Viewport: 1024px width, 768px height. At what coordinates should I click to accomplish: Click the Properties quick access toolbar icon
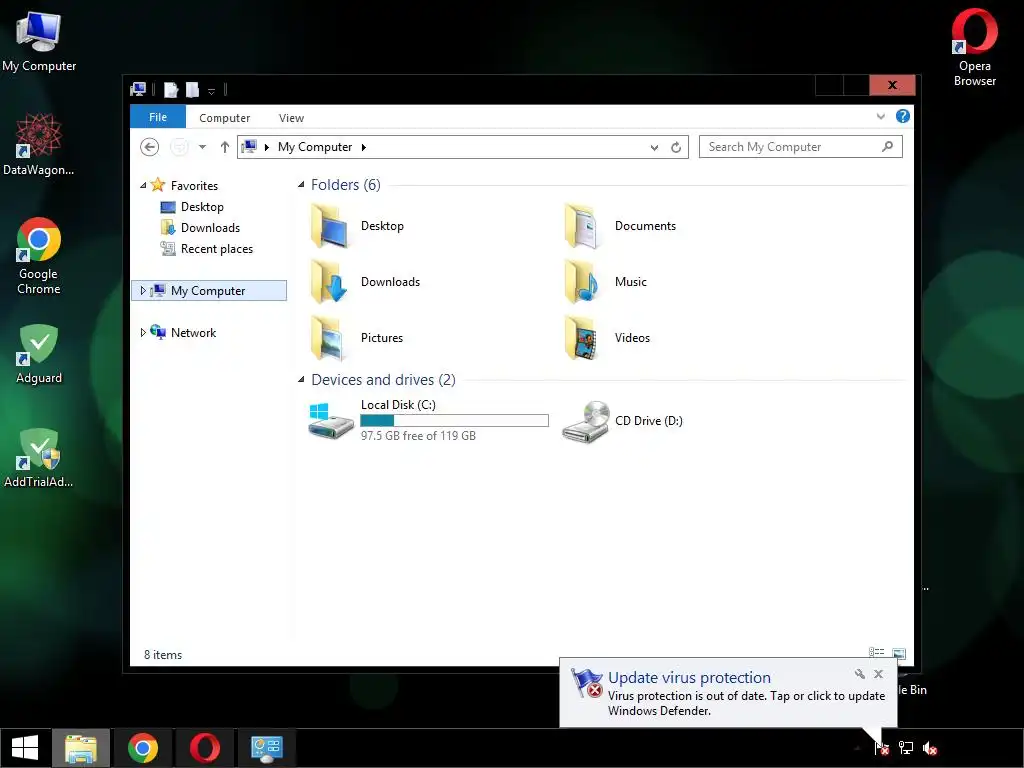170,89
